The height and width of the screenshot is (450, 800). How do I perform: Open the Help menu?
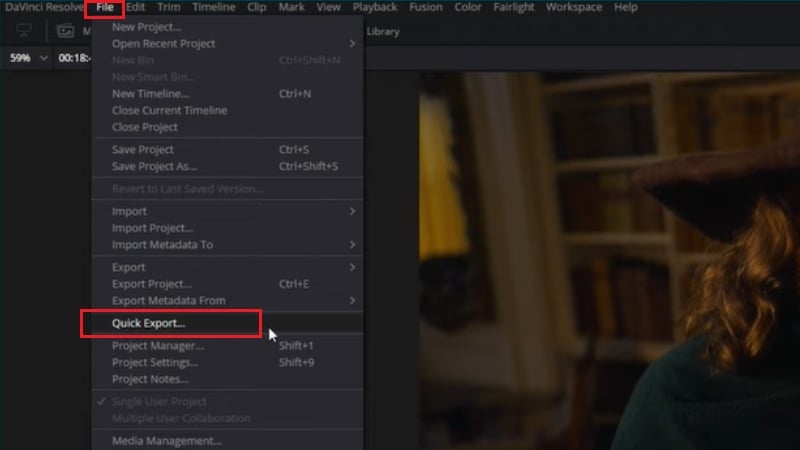point(626,7)
